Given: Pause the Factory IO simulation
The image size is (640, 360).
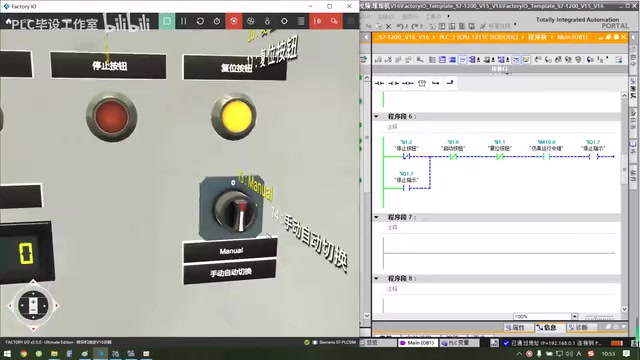Looking at the screenshot, I should 184,21.
